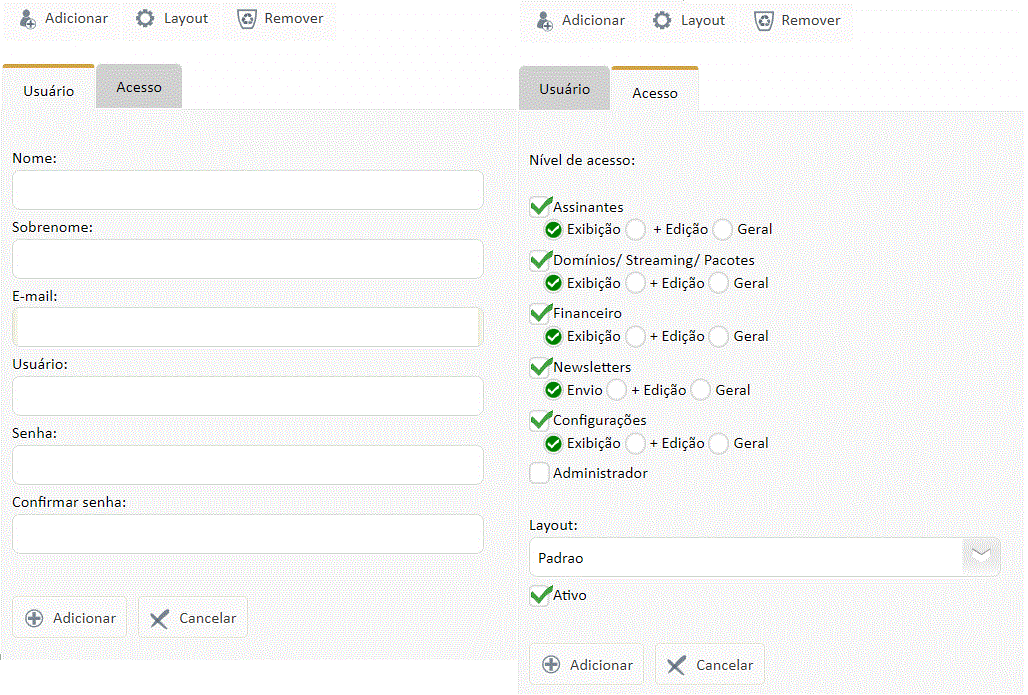Open the Layout dropdown showing Padrao
The image size is (1028, 695).
click(x=981, y=557)
